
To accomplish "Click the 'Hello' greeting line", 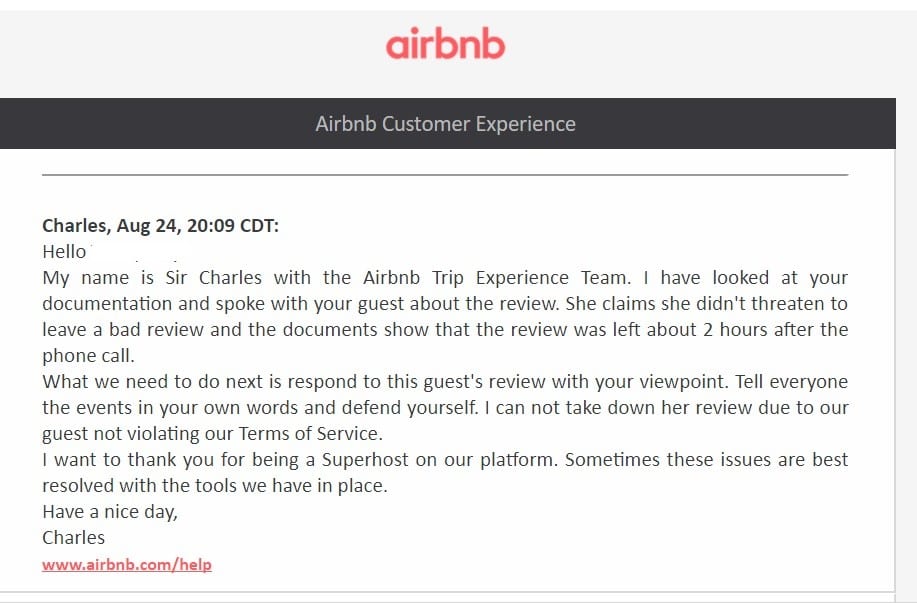I will [64, 251].
